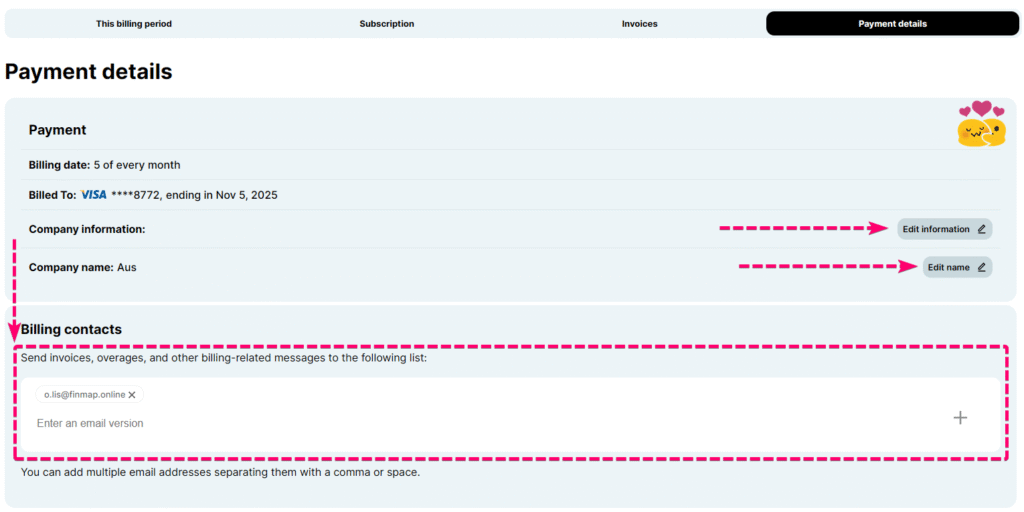The image size is (1024, 512).
Task: Click the plus icon to add email
Action: click(960, 417)
